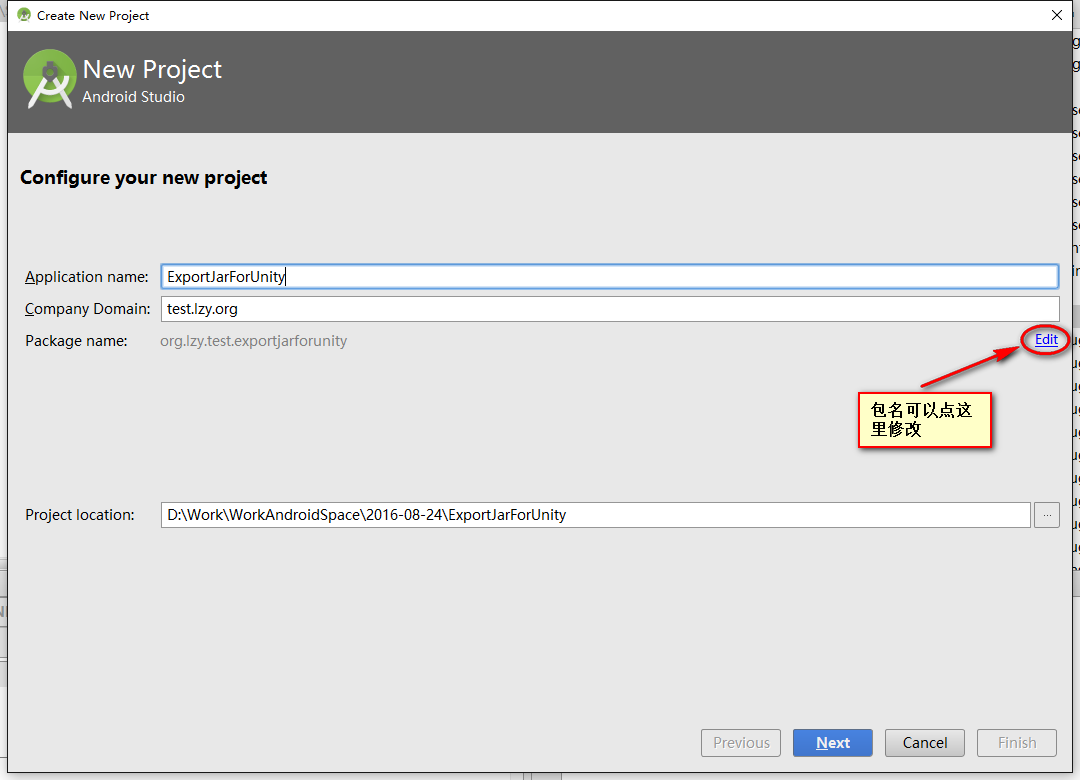1080x780 pixels.
Task: Click the Company Domain input field
Action: pyautogui.click(x=610, y=309)
